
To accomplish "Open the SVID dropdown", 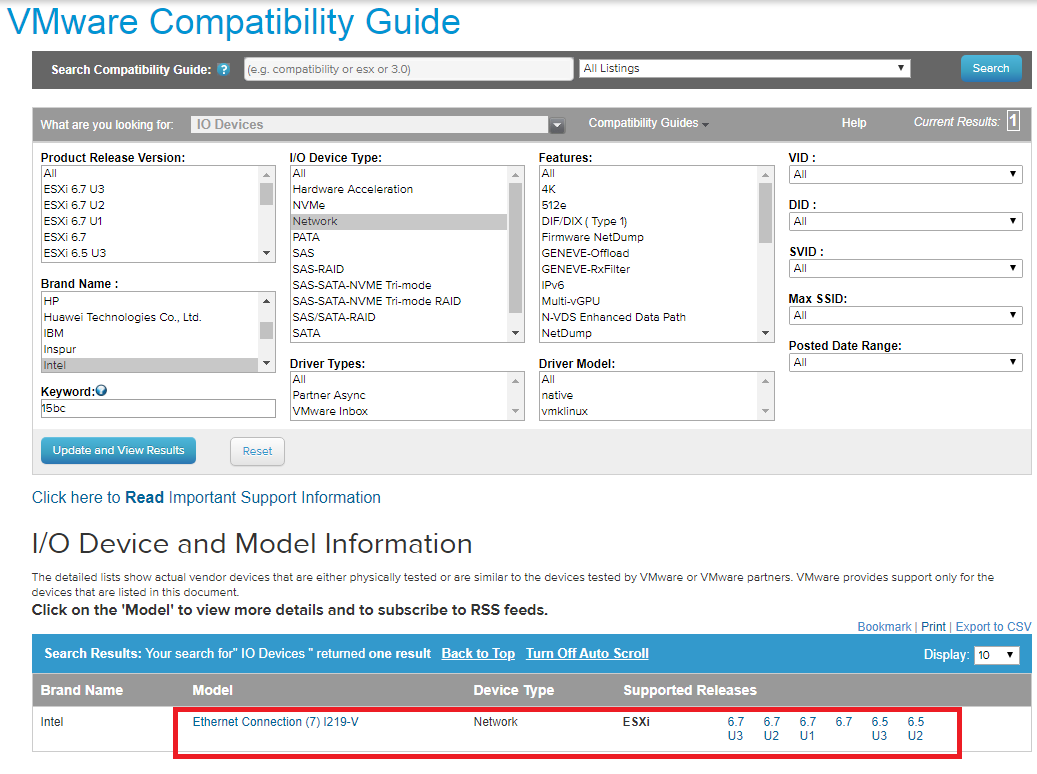I will [905, 268].
